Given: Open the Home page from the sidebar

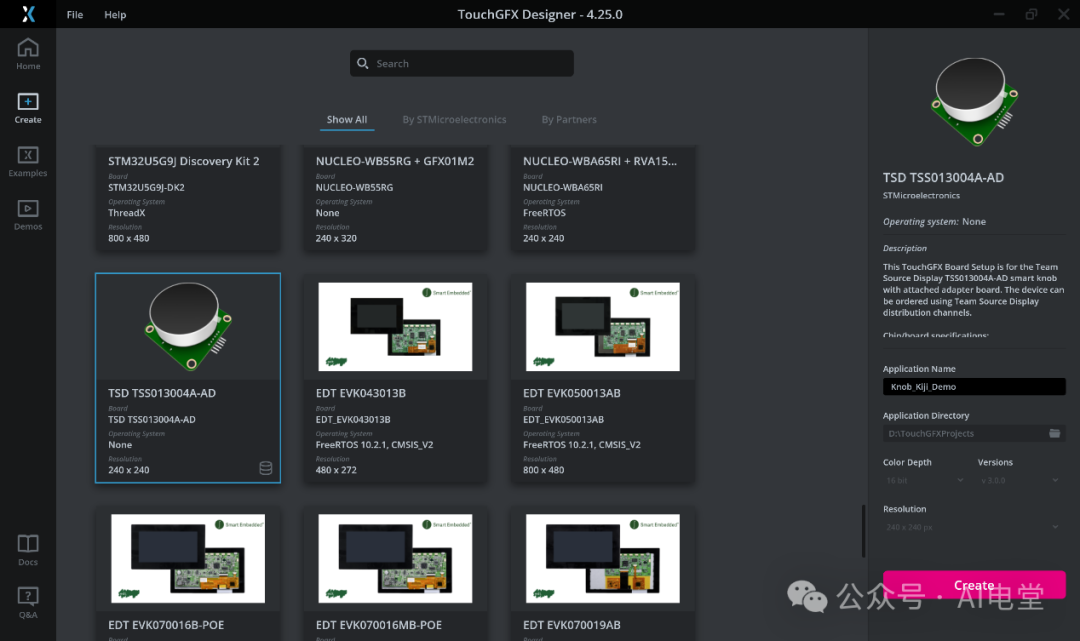Looking at the screenshot, I should 27,52.
